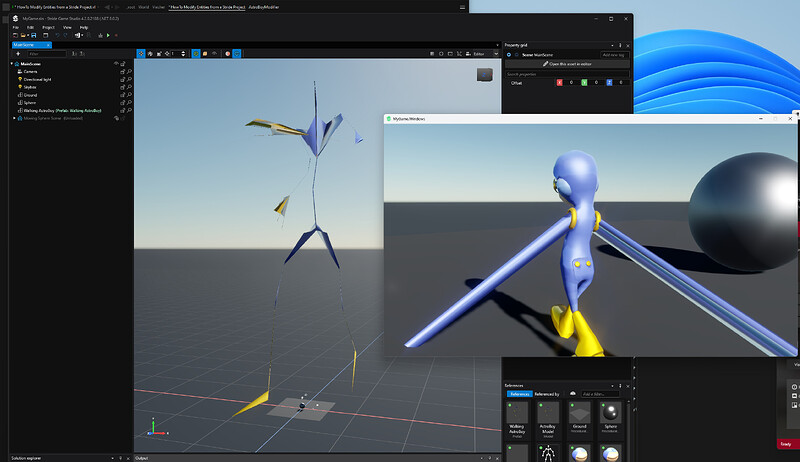This screenshot has height=462, width=800.
Task: Select the Camera entity in the tree
Action: pyautogui.click(x=30, y=71)
